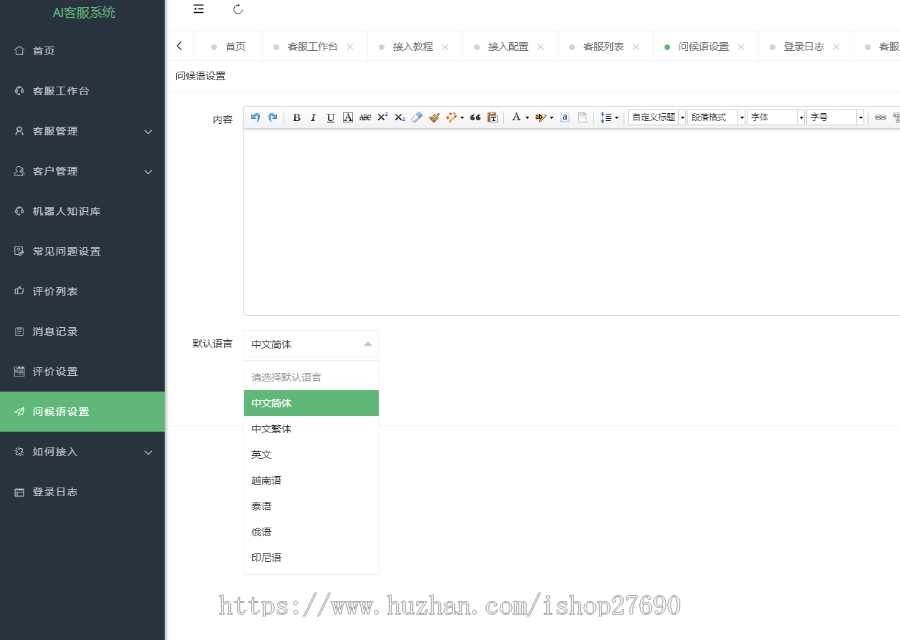Click inside the 内容 editor text area

click(x=572, y=222)
